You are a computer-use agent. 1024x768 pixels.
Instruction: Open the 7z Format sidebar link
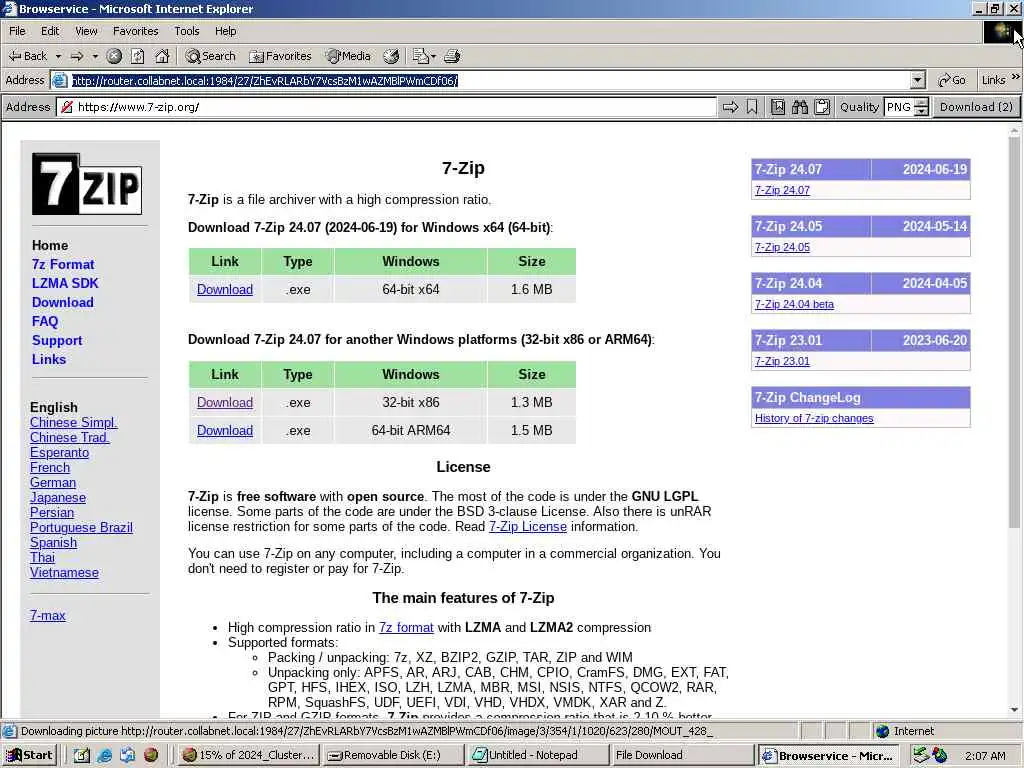63,264
